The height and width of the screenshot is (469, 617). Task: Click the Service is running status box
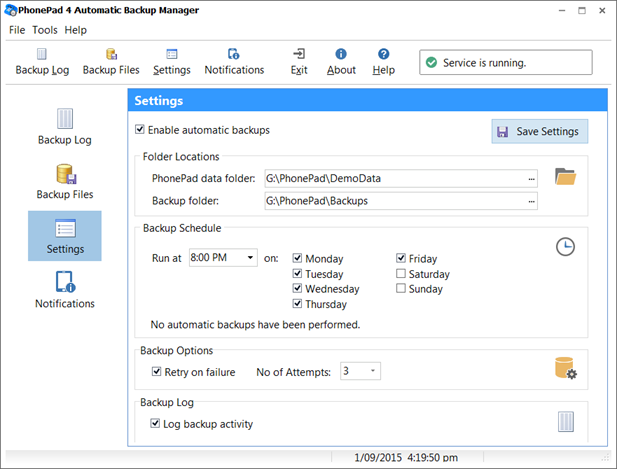[506, 62]
